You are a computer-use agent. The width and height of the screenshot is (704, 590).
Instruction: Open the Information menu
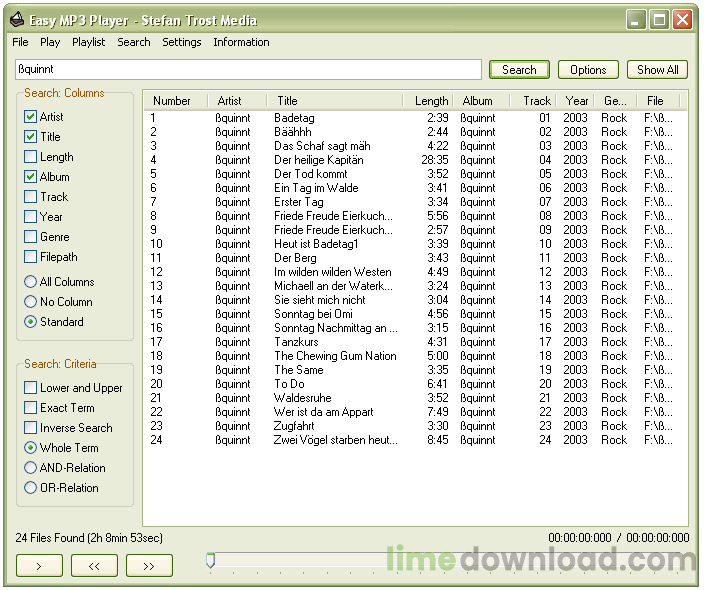tap(241, 42)
